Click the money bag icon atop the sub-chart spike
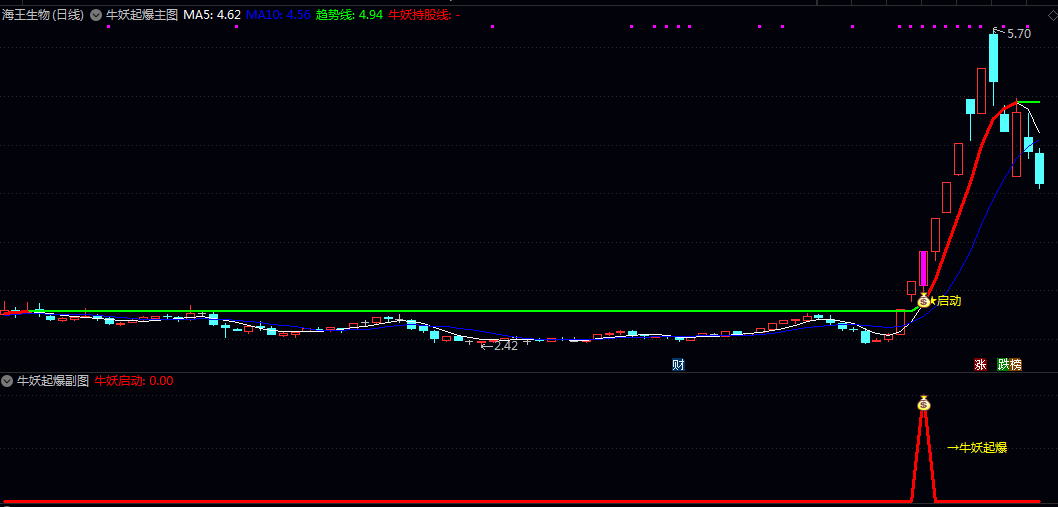The image size is (1058, 507). [924, 404]
